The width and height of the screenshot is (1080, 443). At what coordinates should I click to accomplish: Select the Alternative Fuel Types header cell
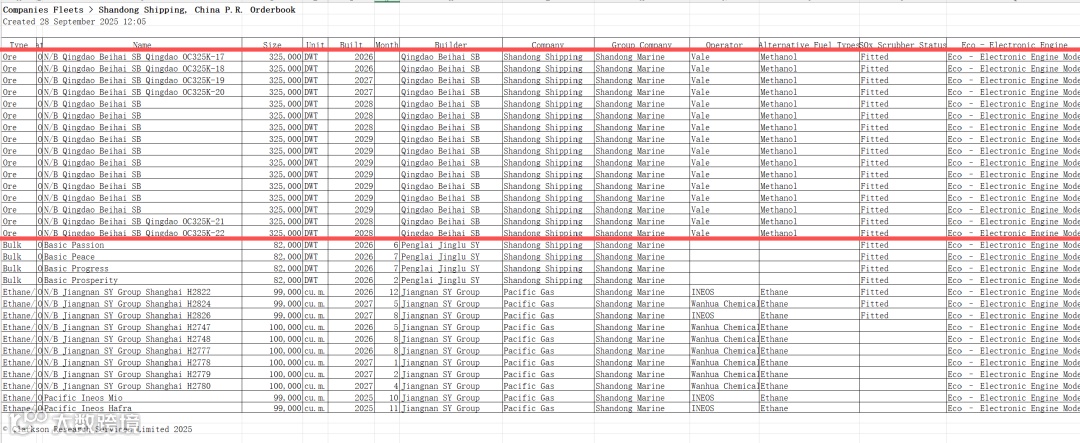coord(809,45)
